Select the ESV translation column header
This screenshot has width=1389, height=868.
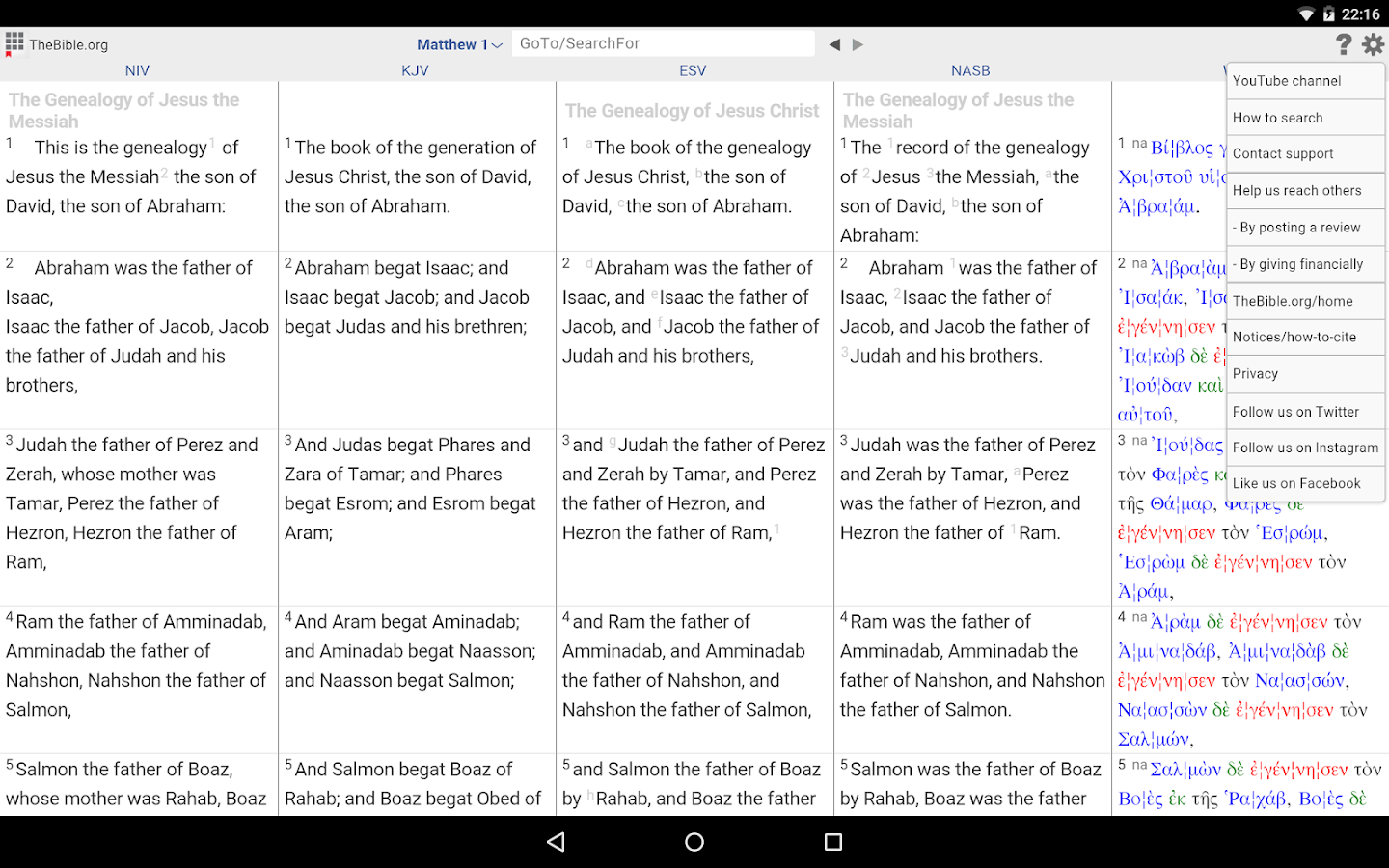pyautogui.click(x=693, y=70)
